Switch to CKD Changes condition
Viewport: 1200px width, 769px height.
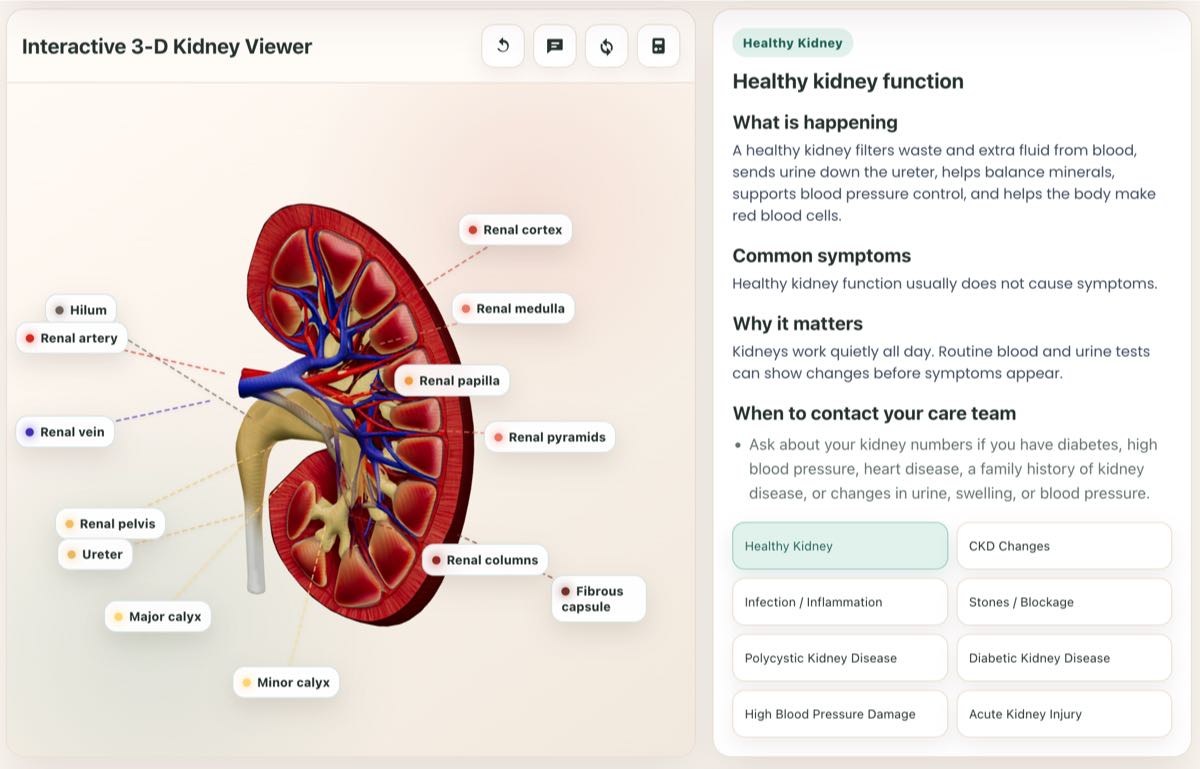point(1064,546)
